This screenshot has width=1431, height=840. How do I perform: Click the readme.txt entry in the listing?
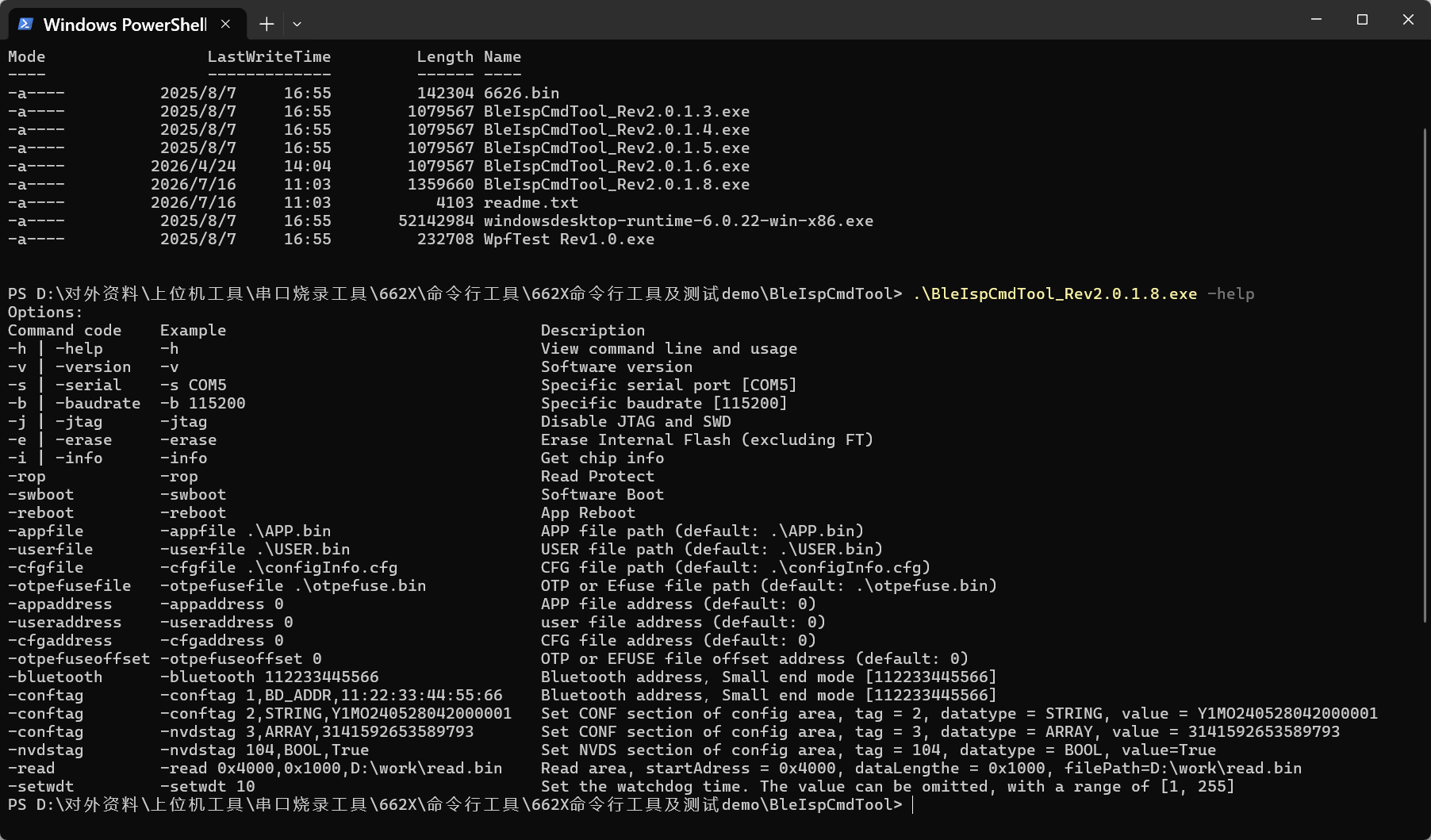click(x=531, y=202)
